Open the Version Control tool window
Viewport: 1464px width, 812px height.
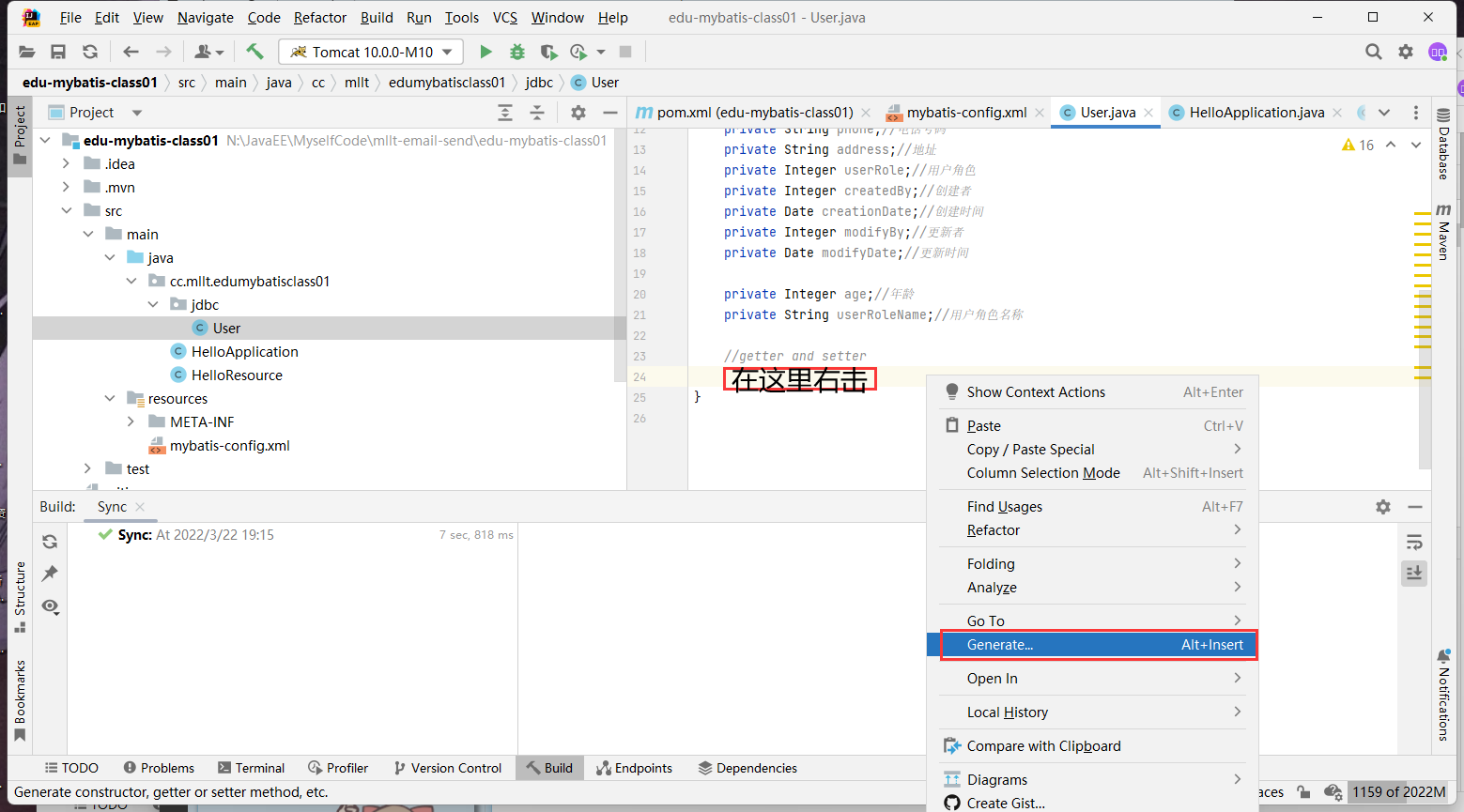tap(448, 768)
